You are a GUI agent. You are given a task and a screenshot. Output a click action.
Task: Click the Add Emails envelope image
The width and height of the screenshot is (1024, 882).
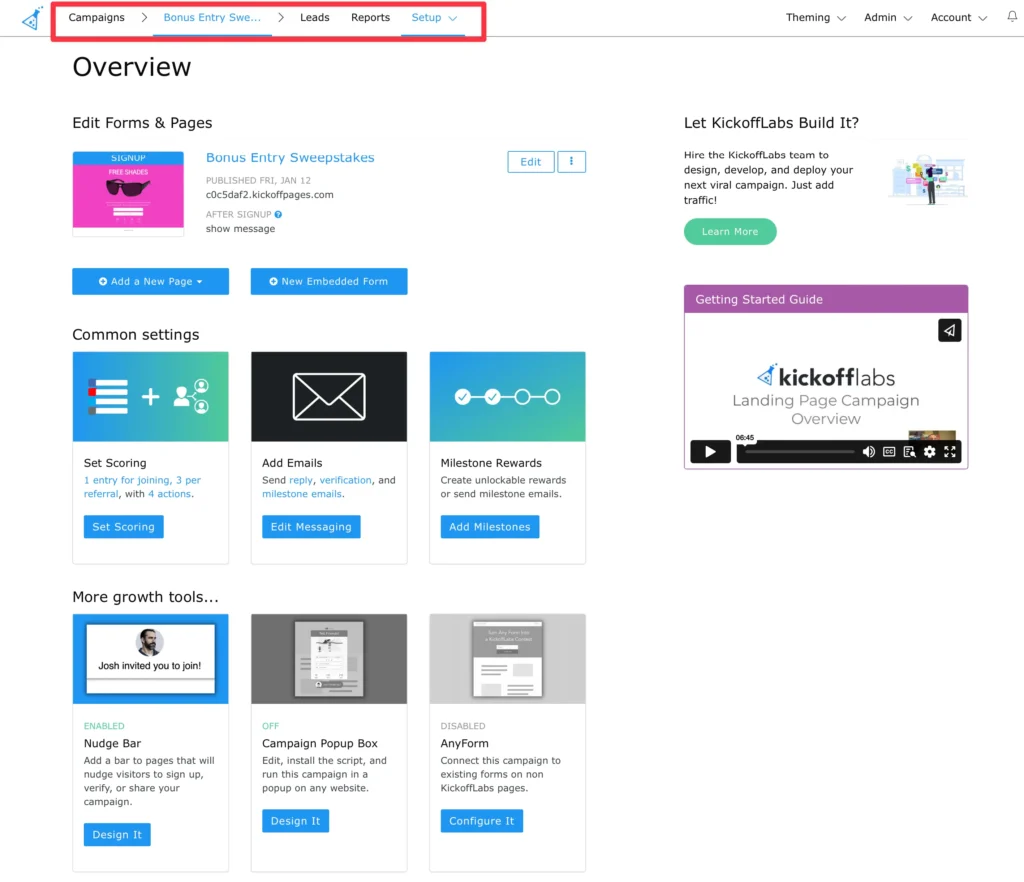[x=328, y=396]
